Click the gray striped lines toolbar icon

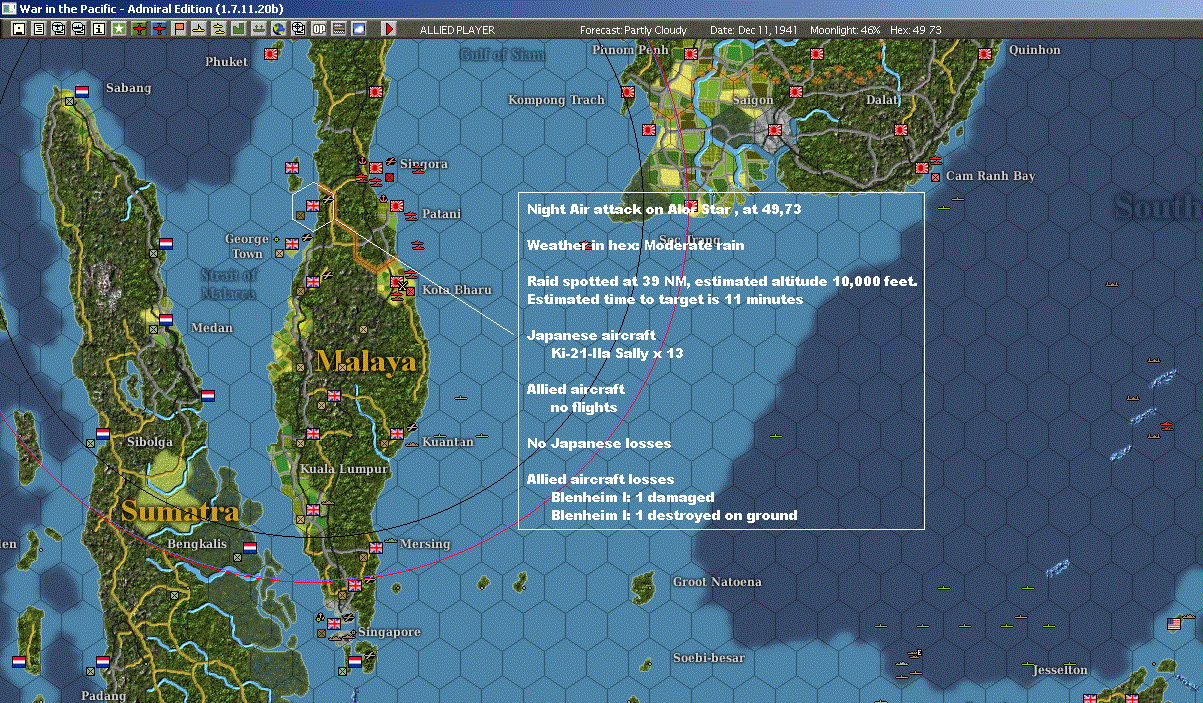(x=339, y=29)
